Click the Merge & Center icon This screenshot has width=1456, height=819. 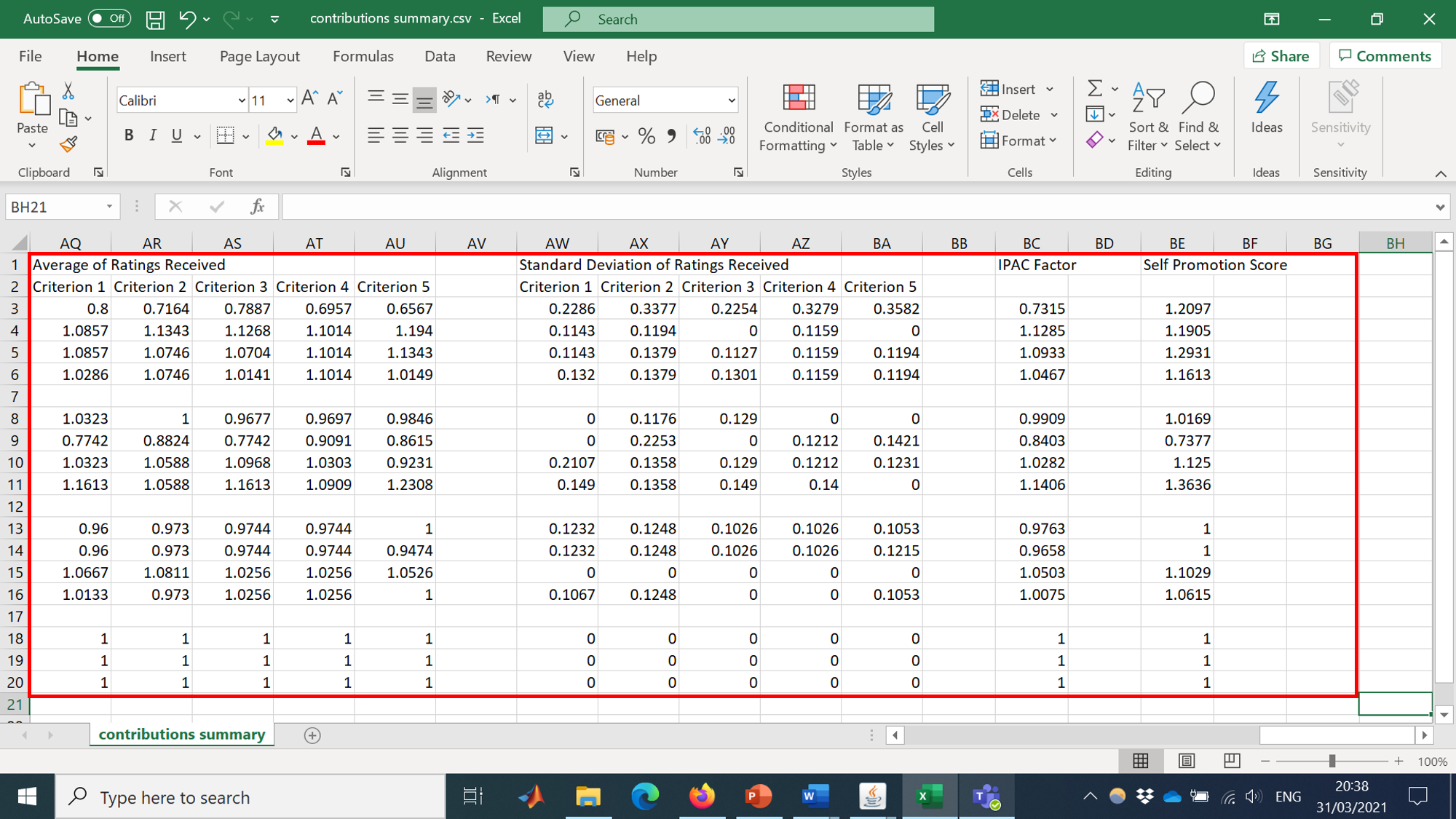(544, 135)
